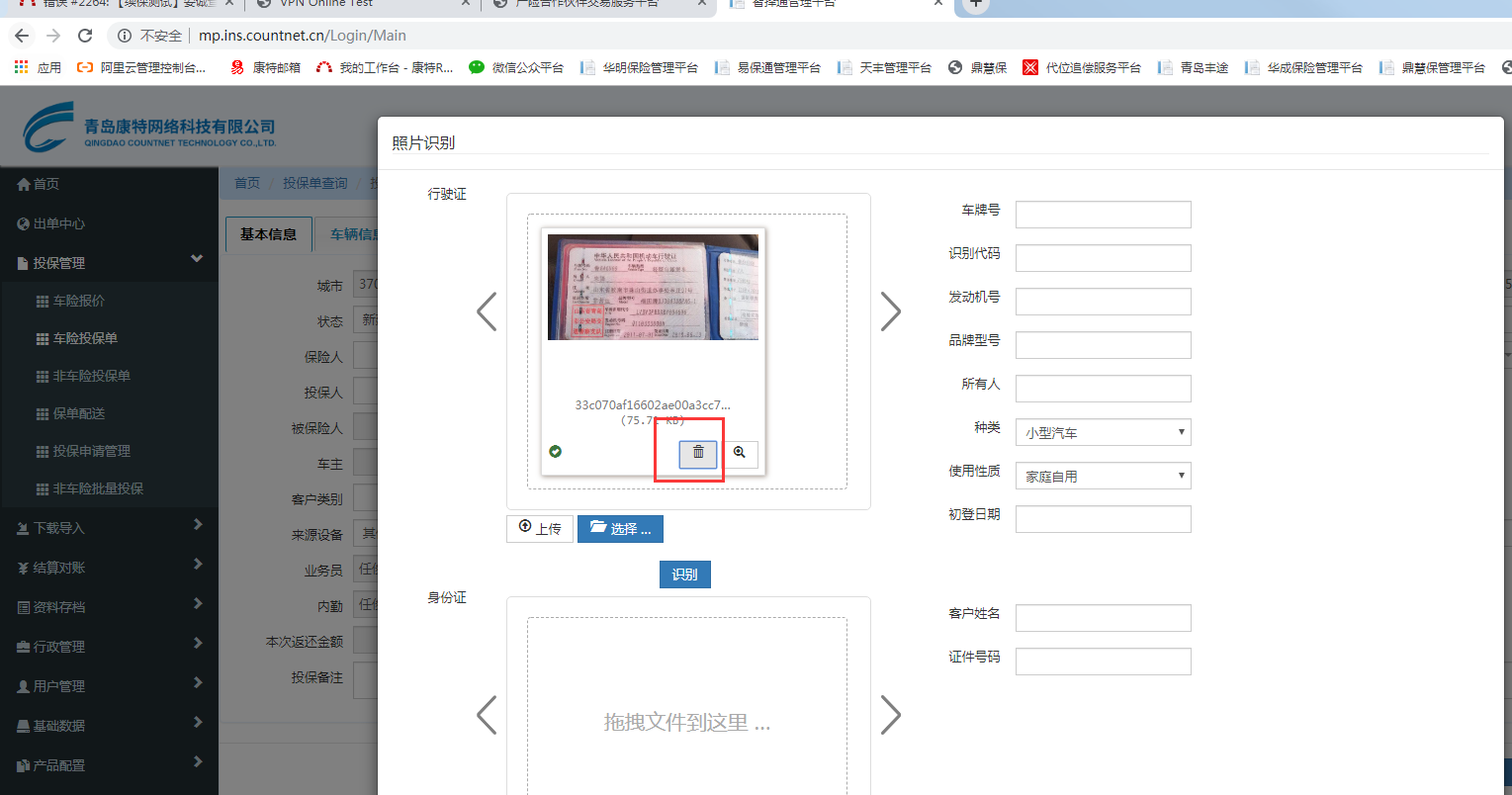Go to next image in 身份证 section
The width and height of the screenshot is (1512, 795).
(890, 715)
